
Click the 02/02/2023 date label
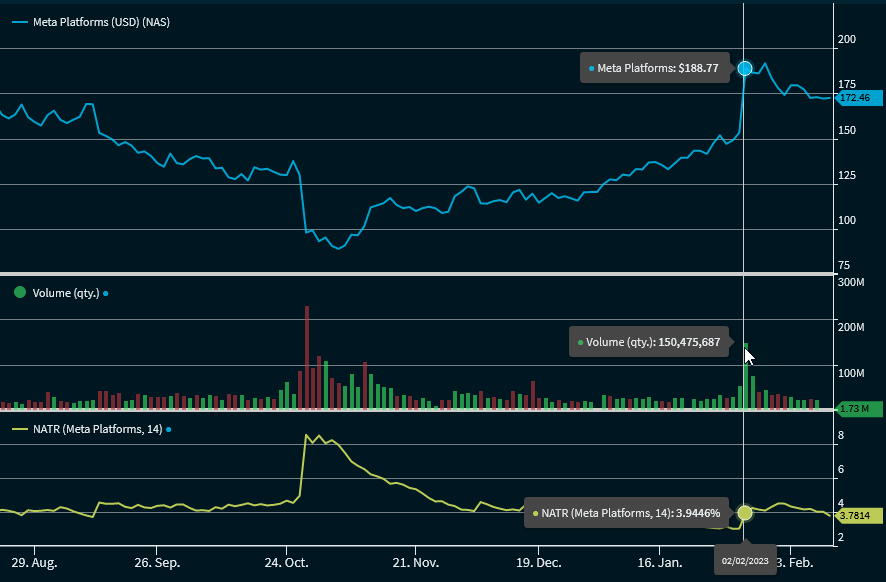pos(745,561)
